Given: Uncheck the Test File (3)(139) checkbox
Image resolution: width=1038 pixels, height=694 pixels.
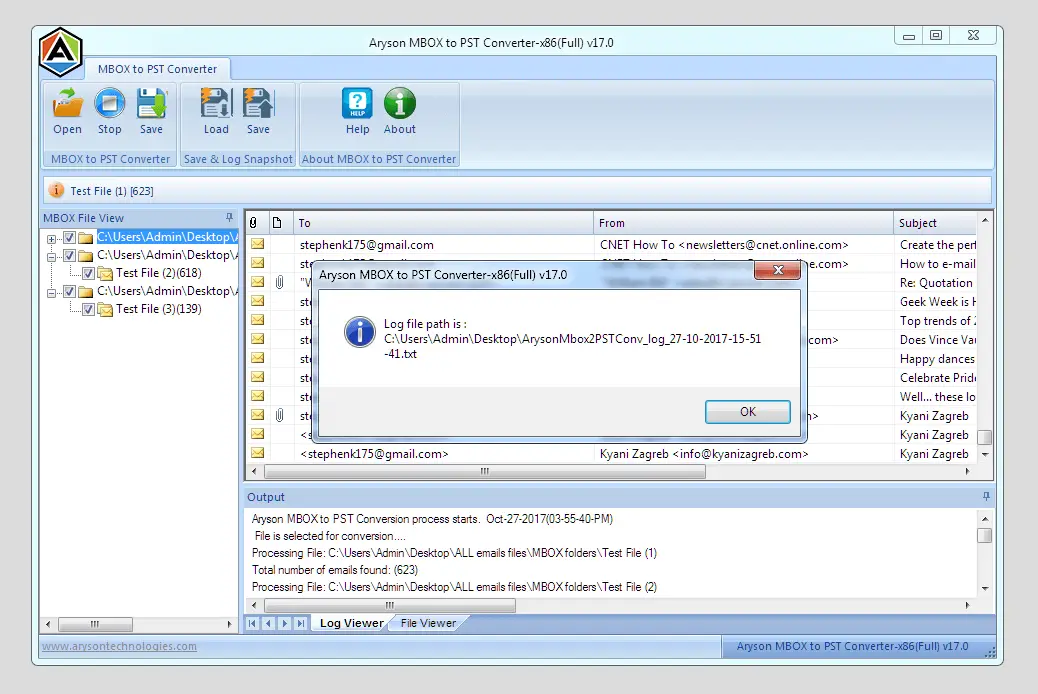Looking at the screenshot, I should pyautogui.click(x=88, y=309).
